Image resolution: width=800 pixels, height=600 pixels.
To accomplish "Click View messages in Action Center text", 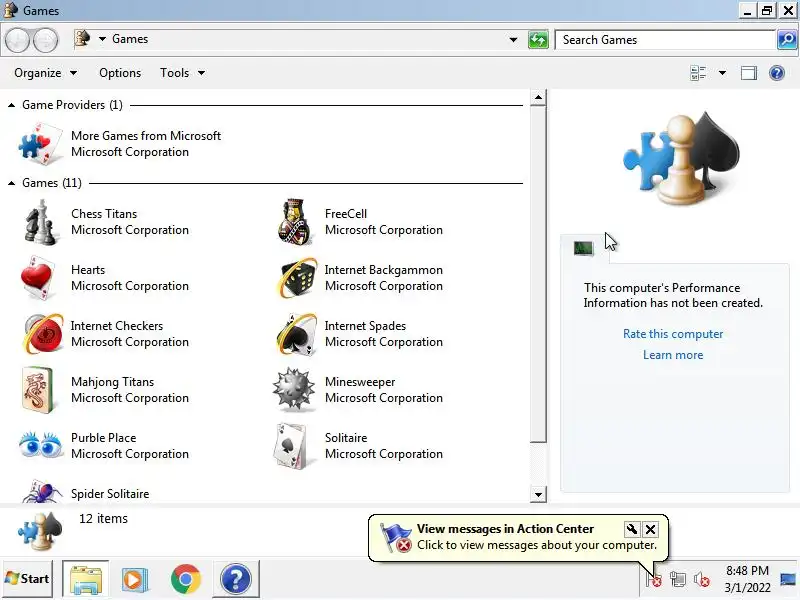I will 505,529.
